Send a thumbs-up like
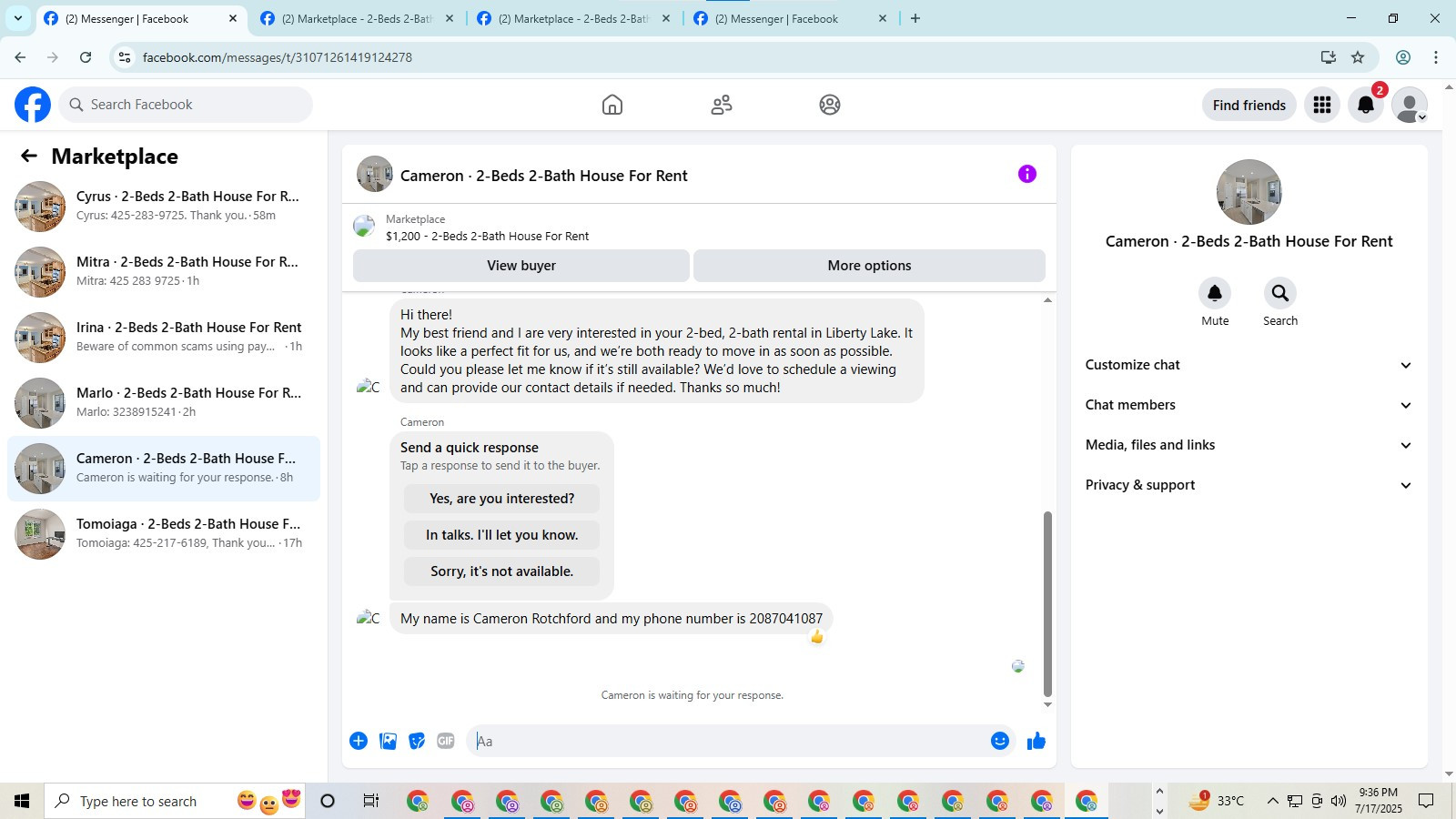Screen dimensions: 1456x819 pos(1036,741)
